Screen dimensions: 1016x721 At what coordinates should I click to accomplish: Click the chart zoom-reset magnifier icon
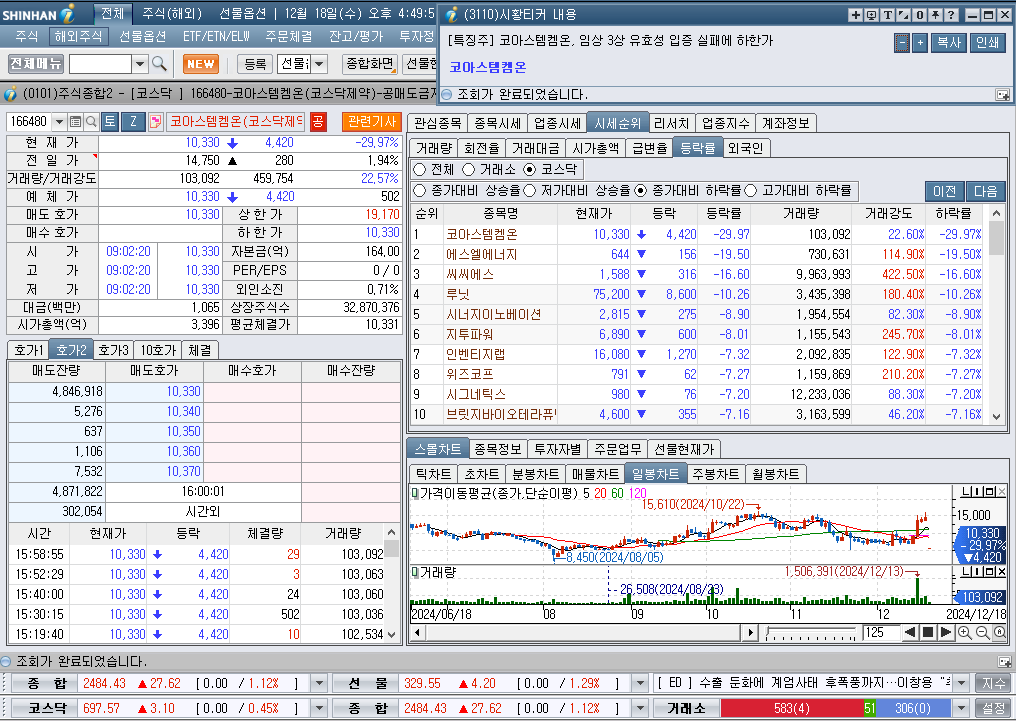1000,632
